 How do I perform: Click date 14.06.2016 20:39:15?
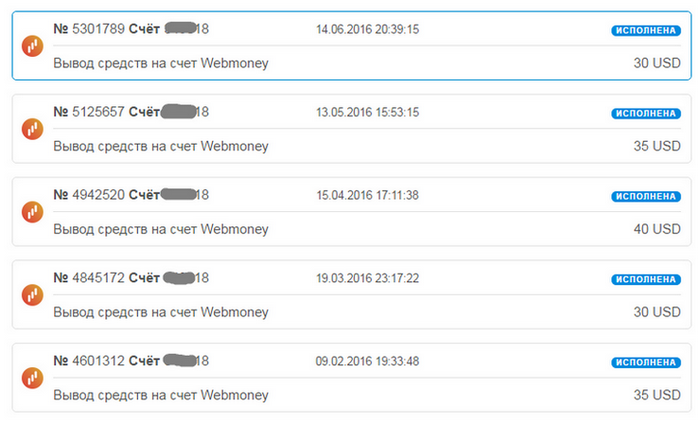tap(367, 29)
